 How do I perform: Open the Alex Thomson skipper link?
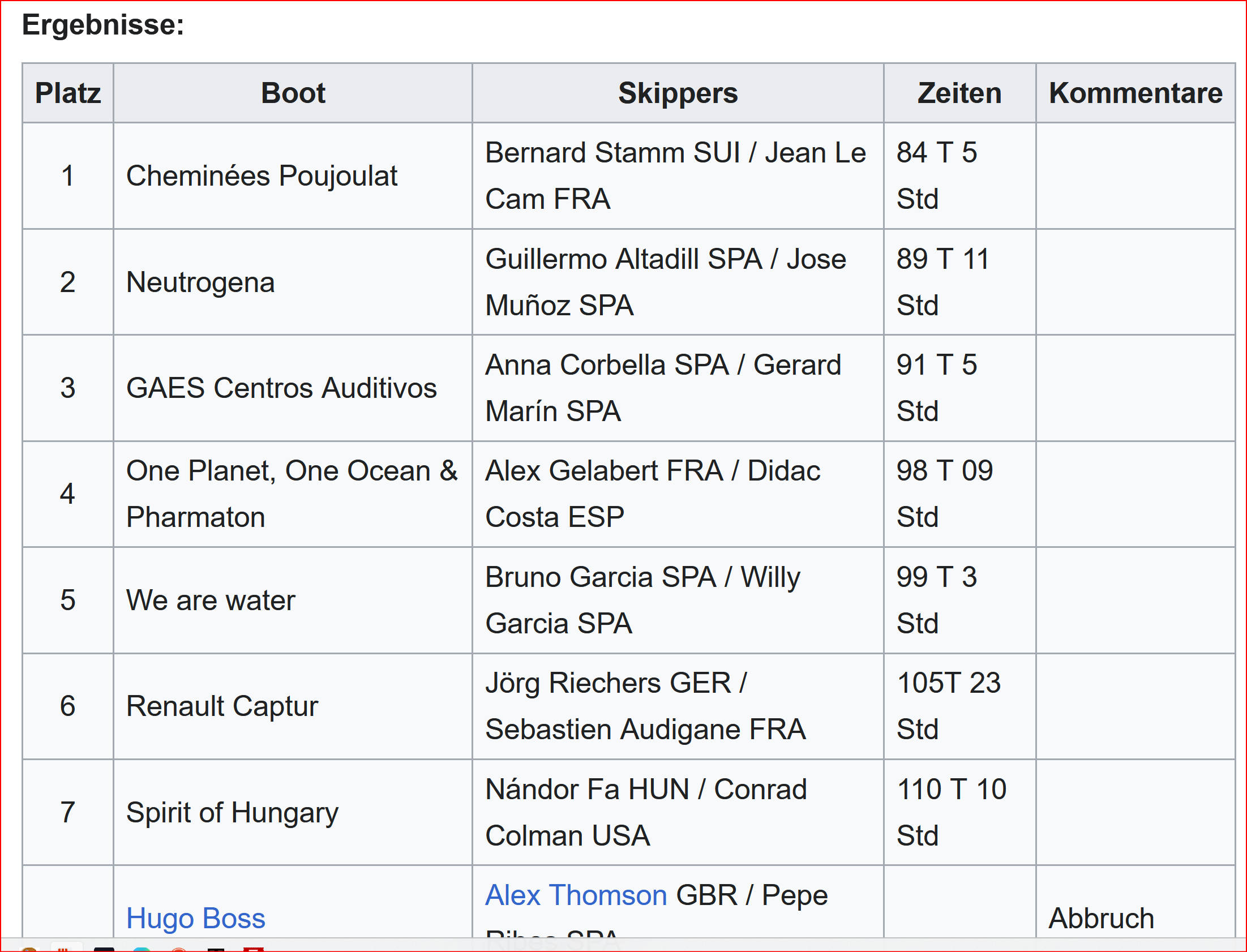click(x=576, y=895)
